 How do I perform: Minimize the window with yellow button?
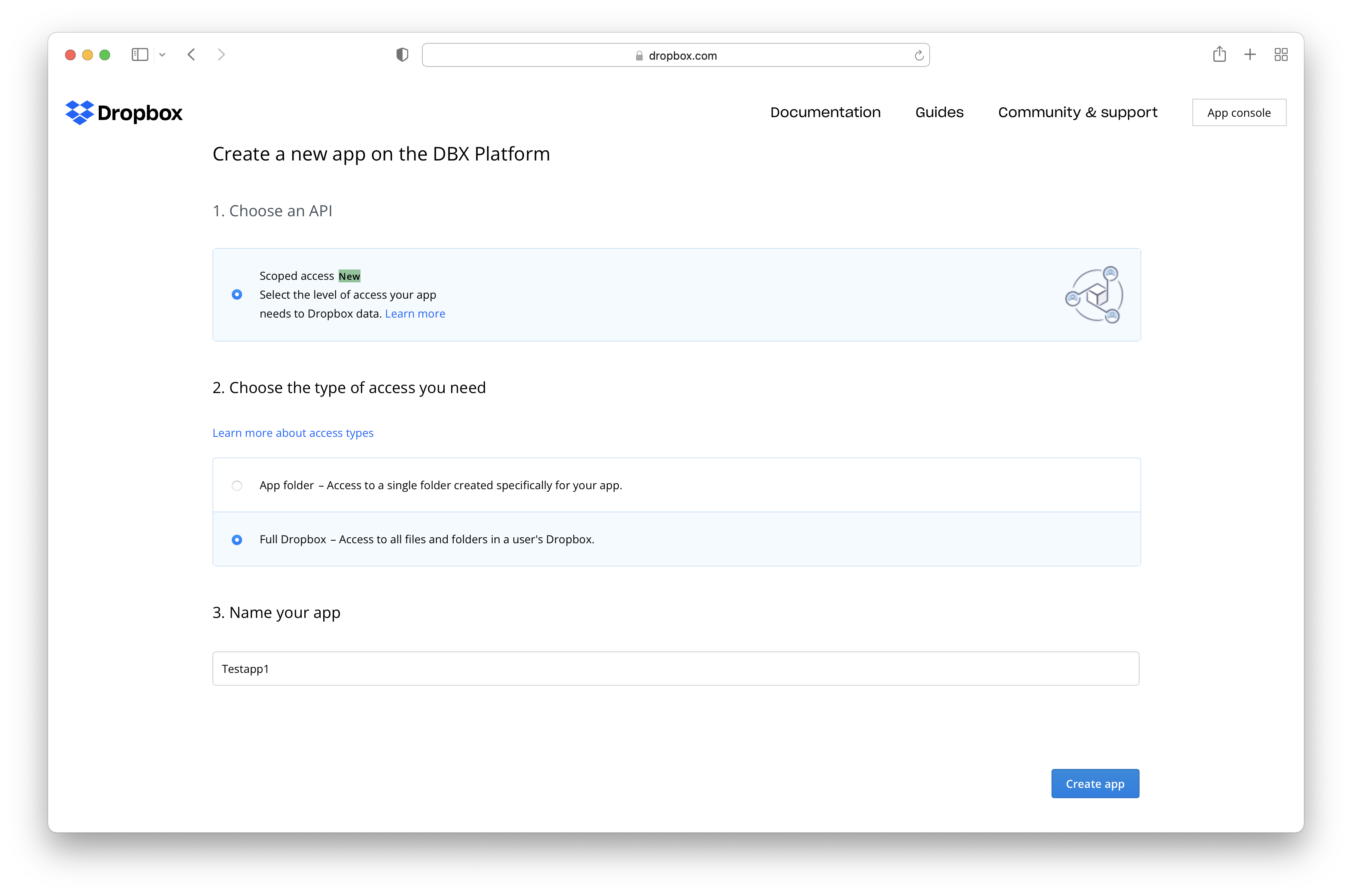pos(88,55)
